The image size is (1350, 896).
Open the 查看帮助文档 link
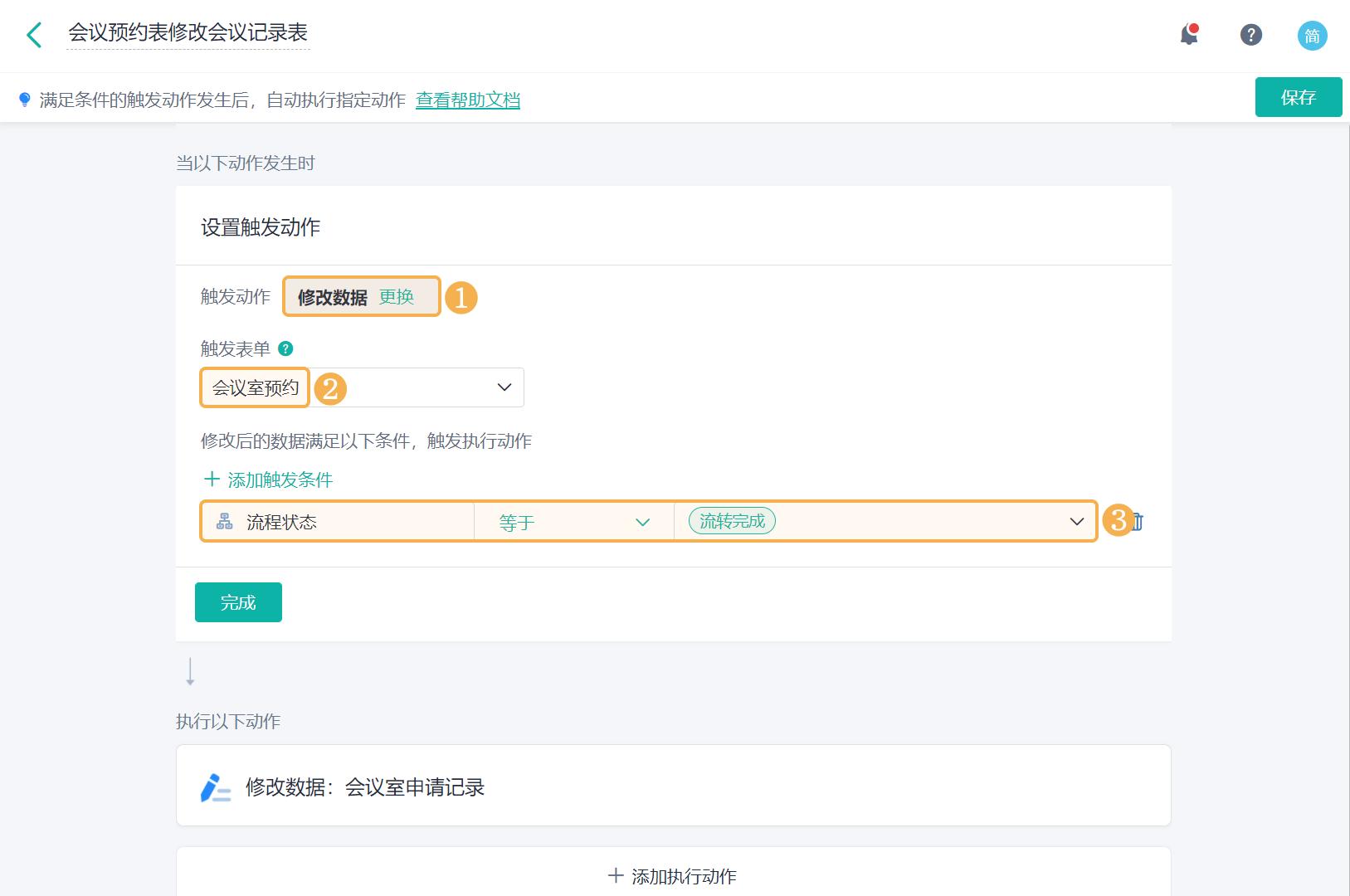467,100
